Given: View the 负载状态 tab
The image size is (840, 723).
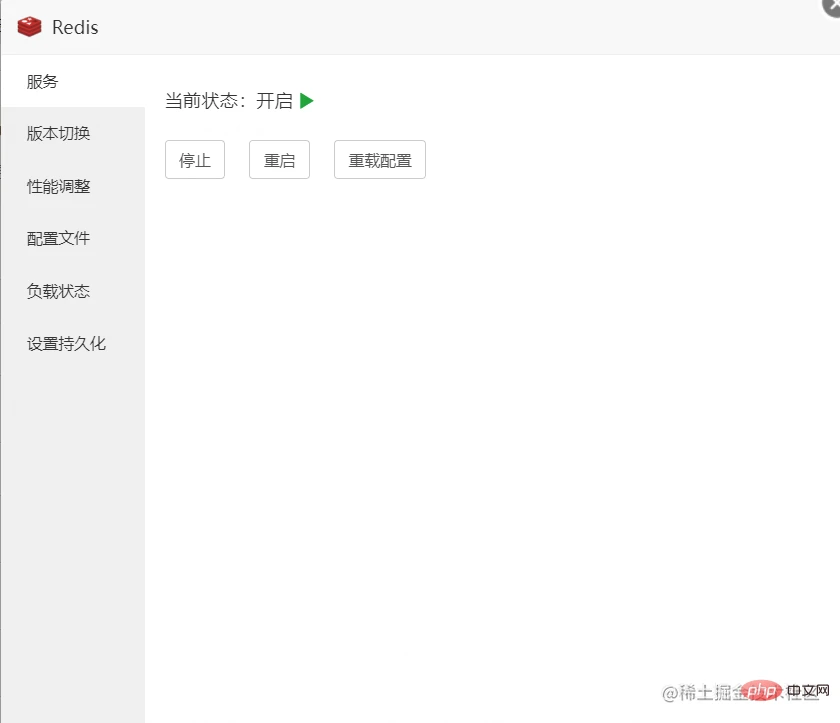Looking at the screenshot, I should point(73,291).
